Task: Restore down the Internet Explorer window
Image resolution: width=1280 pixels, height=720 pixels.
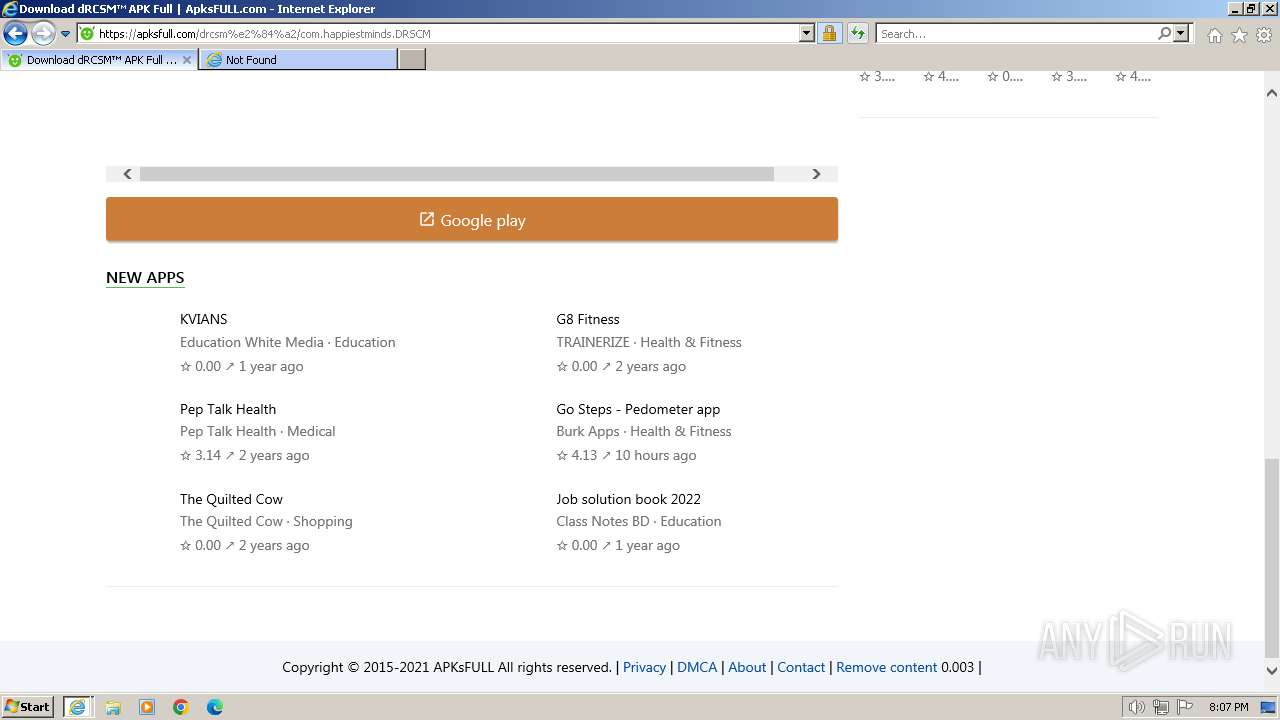Action: click(x=1251, y=9)
